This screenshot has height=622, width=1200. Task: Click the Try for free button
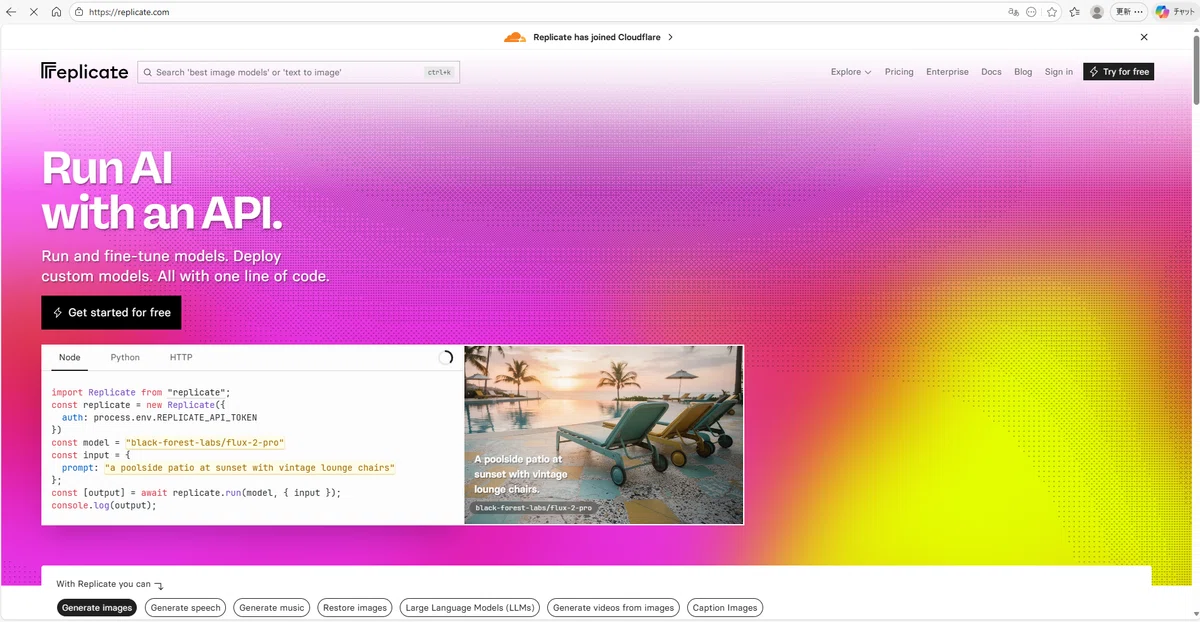click(x=1118, y=72)
